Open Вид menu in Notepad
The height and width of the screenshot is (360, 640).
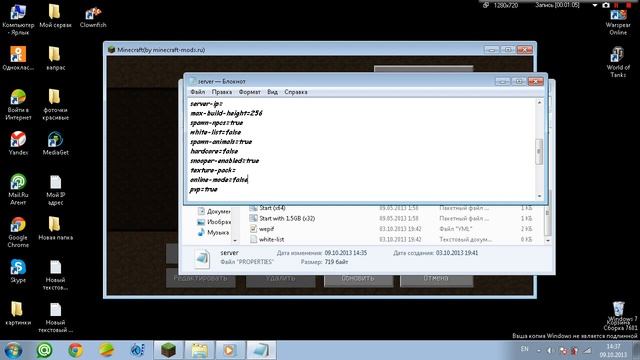click(x=272, y=92)
